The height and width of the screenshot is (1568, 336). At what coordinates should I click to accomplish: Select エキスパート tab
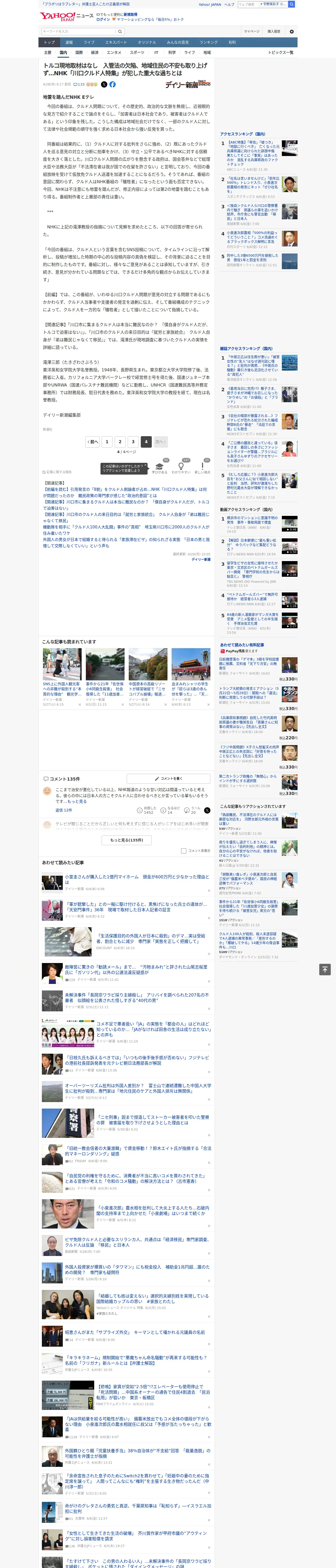point(116,43)
